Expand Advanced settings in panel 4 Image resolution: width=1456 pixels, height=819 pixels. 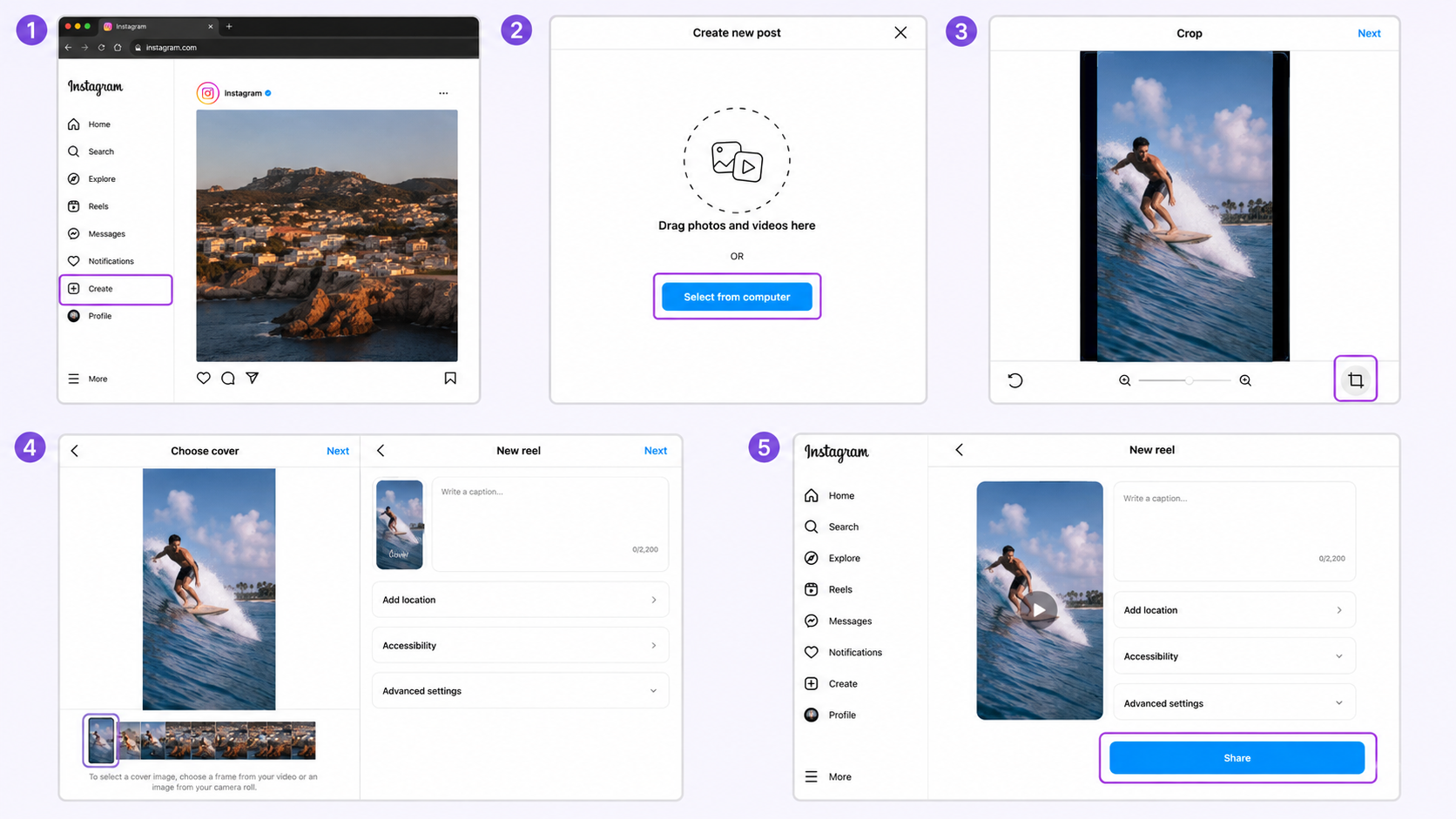[520, 691]
